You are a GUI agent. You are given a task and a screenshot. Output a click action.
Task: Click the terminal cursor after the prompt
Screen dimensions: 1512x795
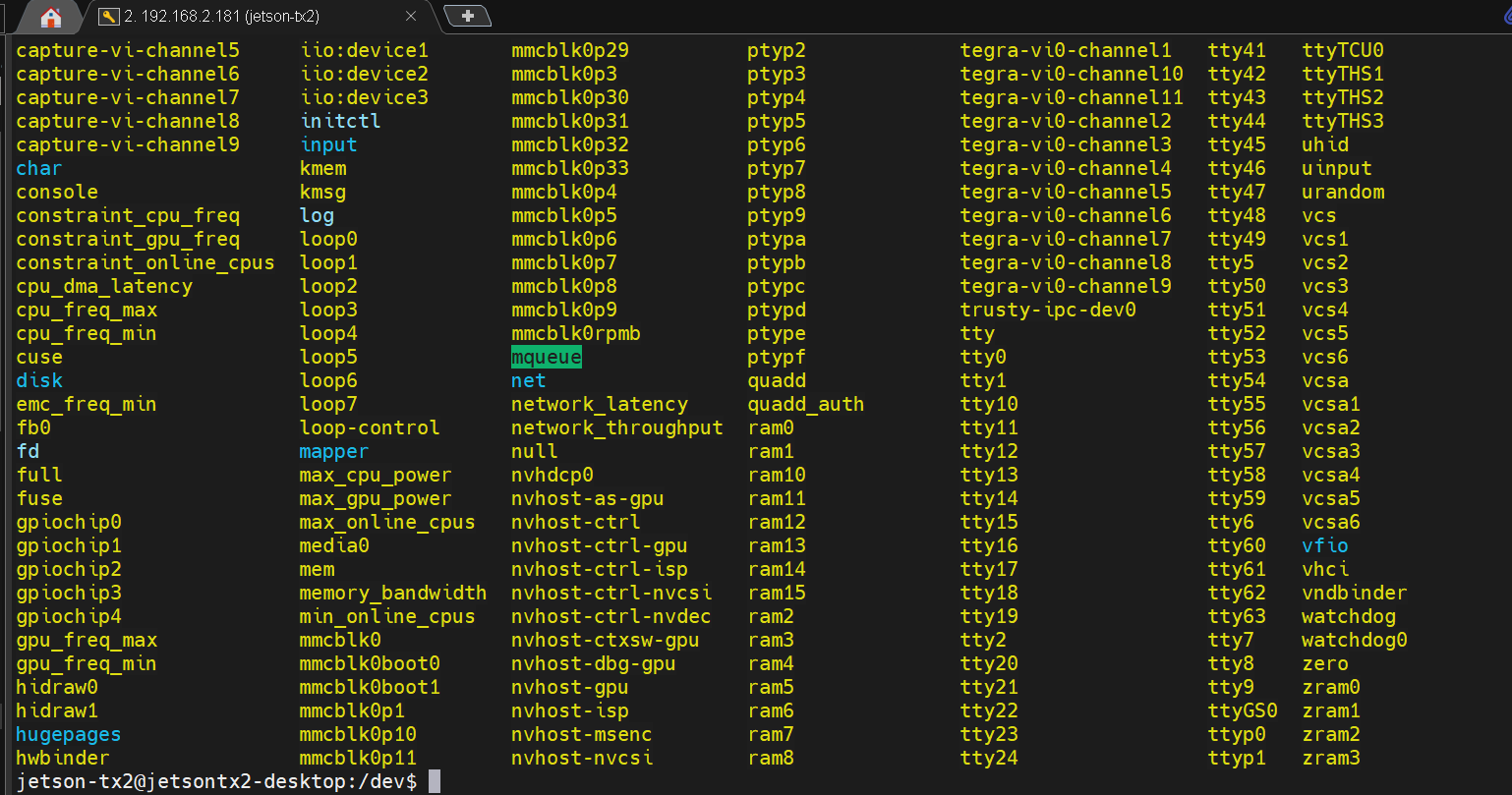point(435,781)
